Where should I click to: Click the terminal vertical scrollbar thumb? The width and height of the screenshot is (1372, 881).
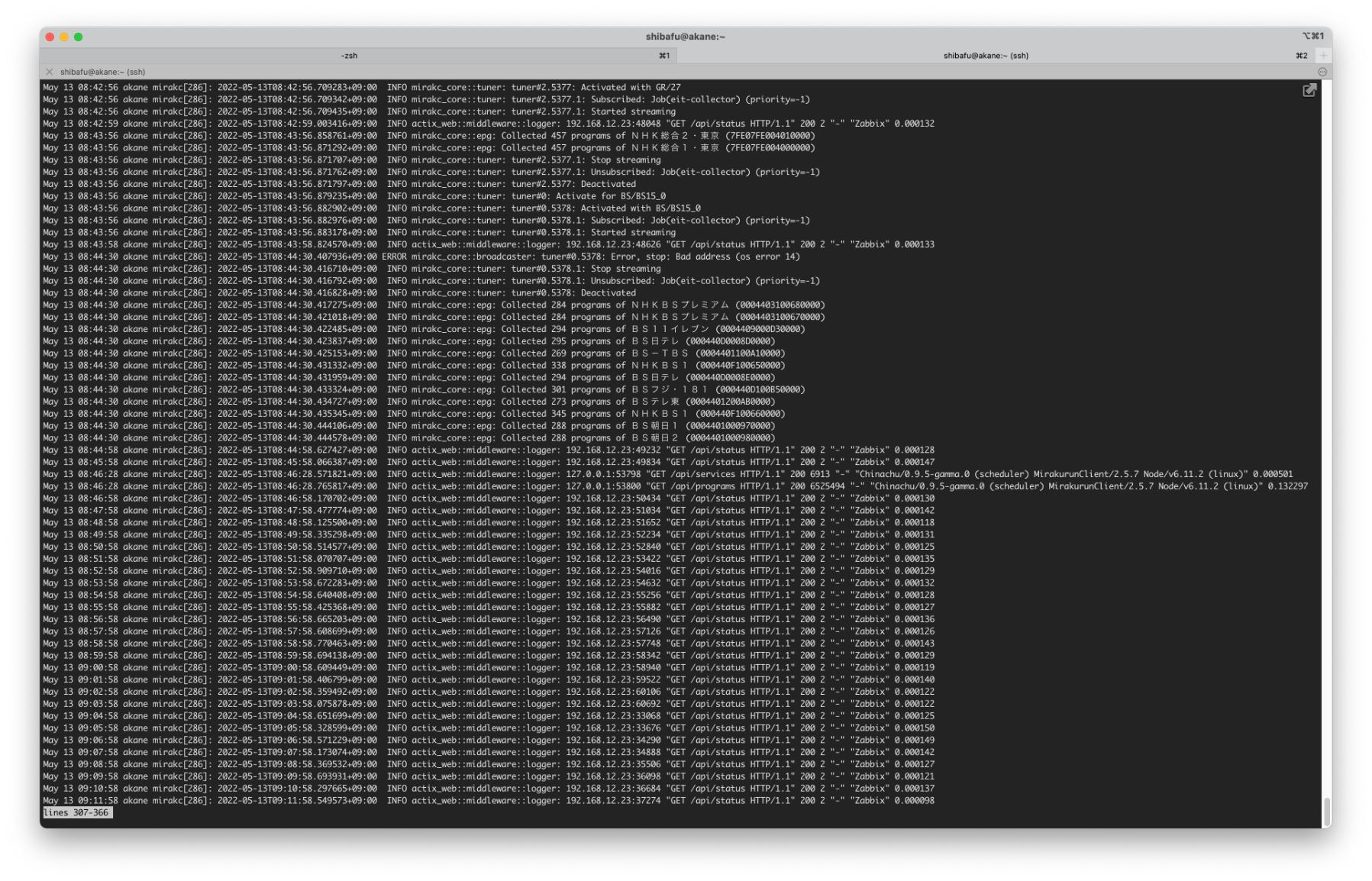(x=1327, y=811)
